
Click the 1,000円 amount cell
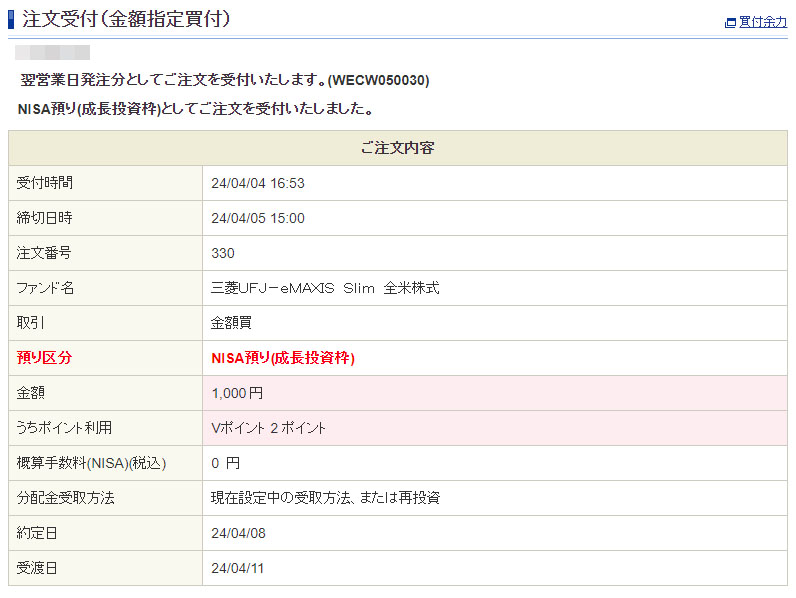point(237,393)
